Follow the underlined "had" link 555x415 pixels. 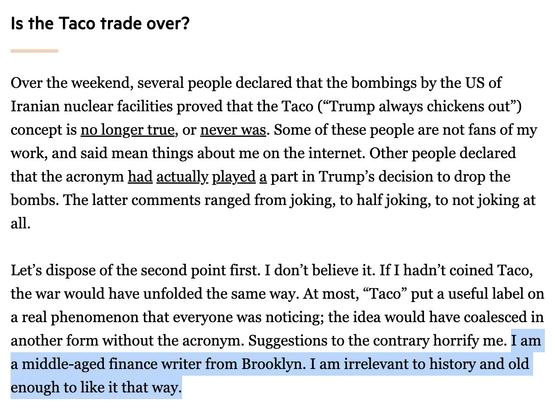140,176
